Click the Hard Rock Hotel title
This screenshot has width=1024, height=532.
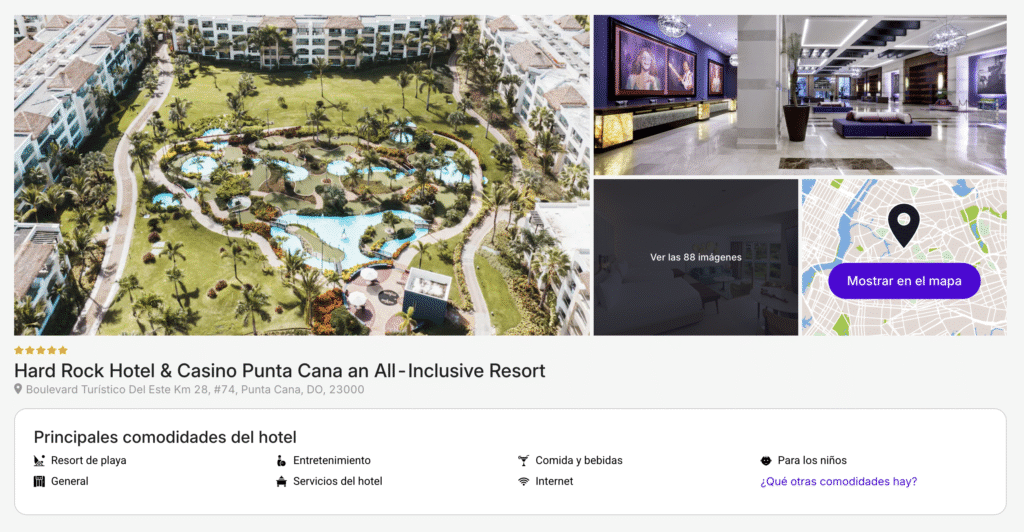(x=280, y=371)
